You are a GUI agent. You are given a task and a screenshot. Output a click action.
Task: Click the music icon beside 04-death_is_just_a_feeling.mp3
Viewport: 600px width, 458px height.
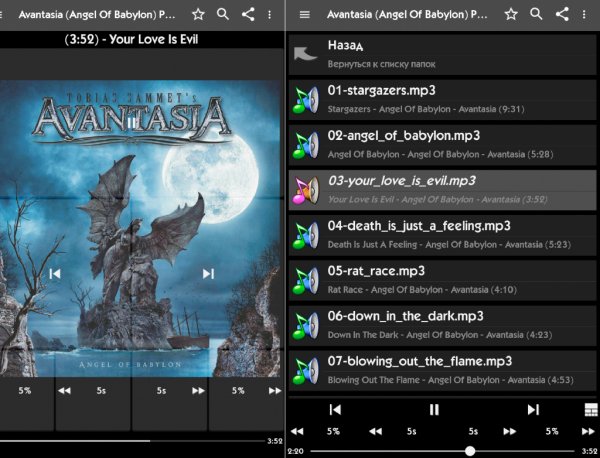click(305, 235)
